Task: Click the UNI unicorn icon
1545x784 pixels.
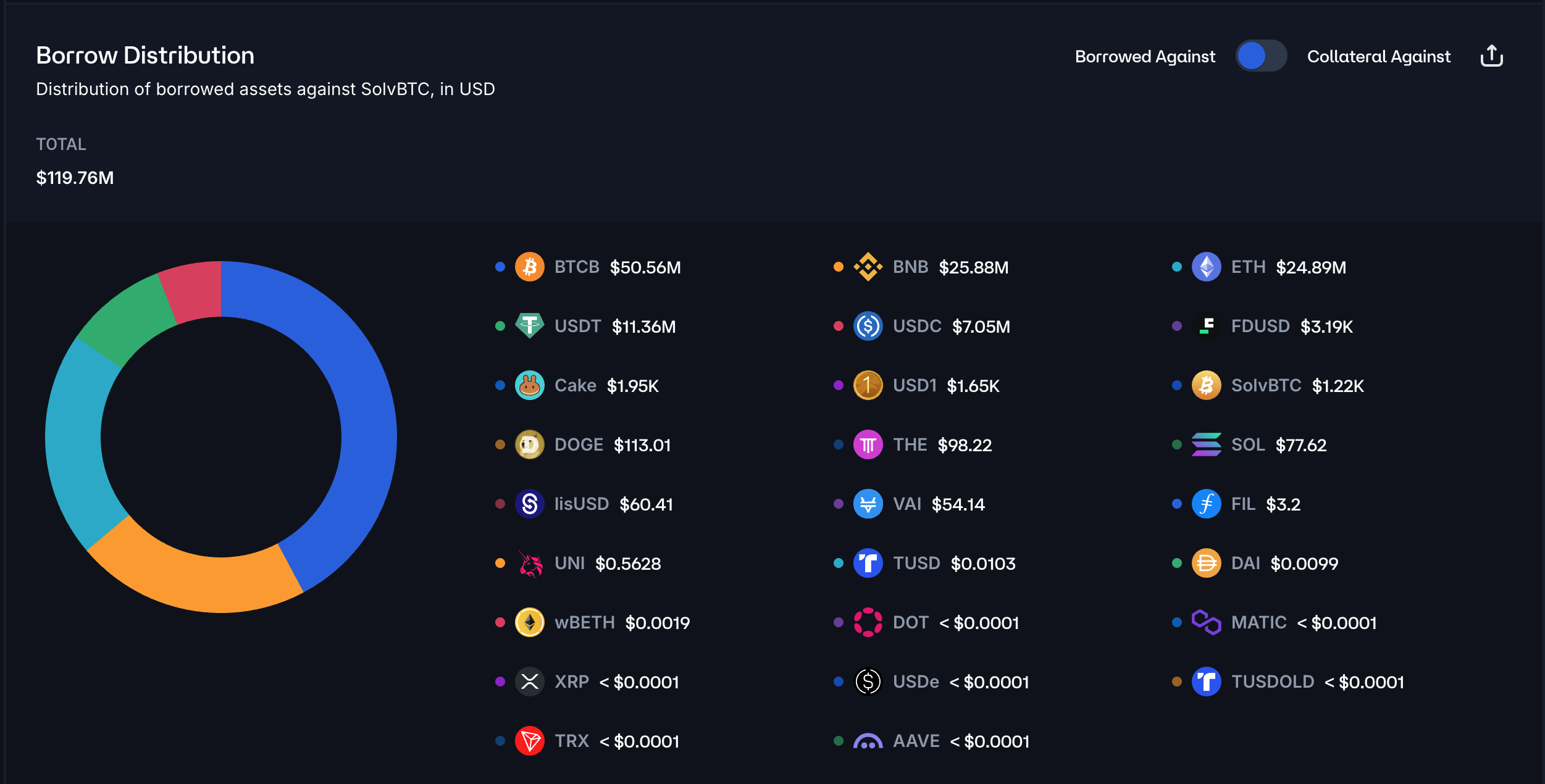Action: coord(529,563)
